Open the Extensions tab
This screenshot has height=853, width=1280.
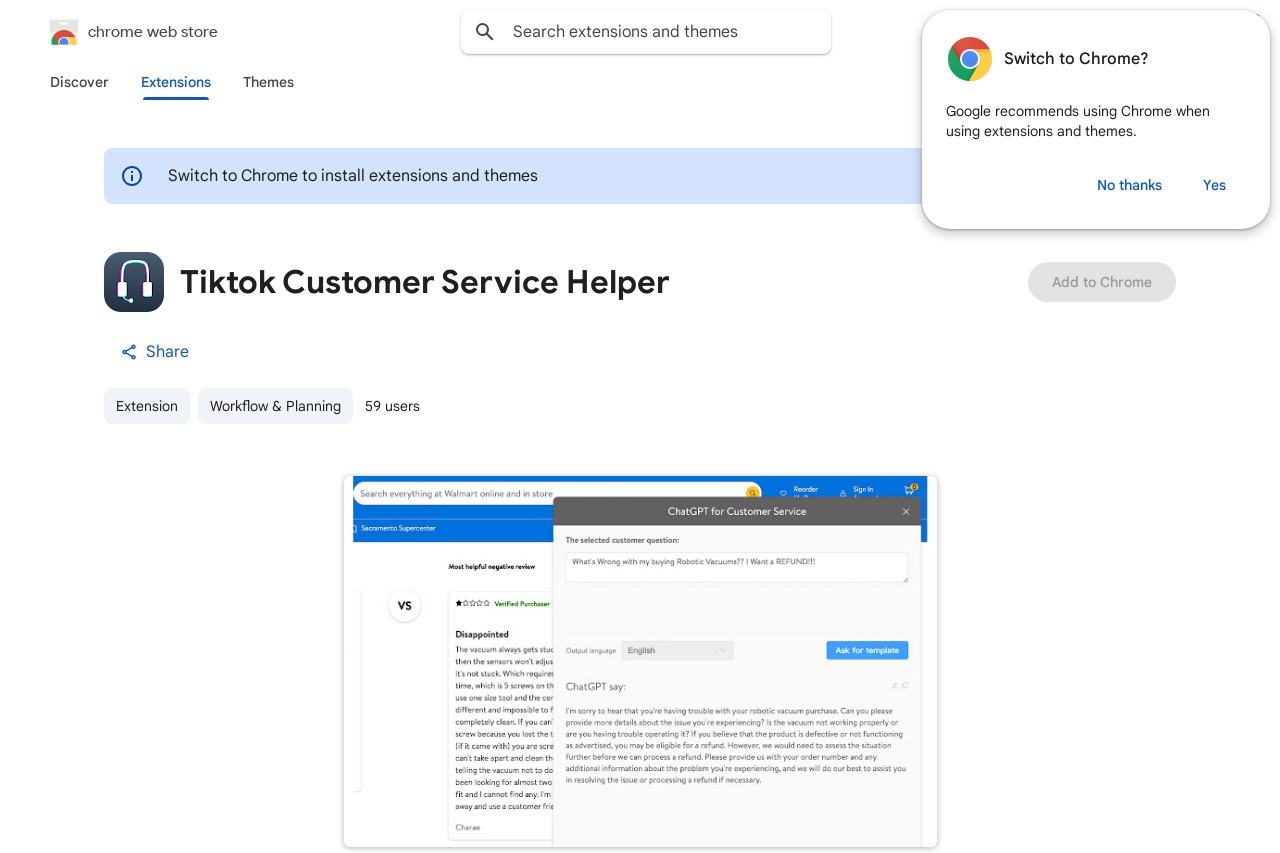point(176,82)
